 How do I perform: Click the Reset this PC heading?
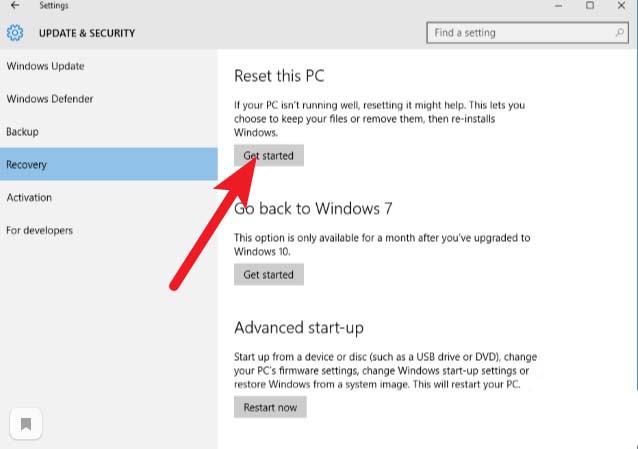pos(279,76)
